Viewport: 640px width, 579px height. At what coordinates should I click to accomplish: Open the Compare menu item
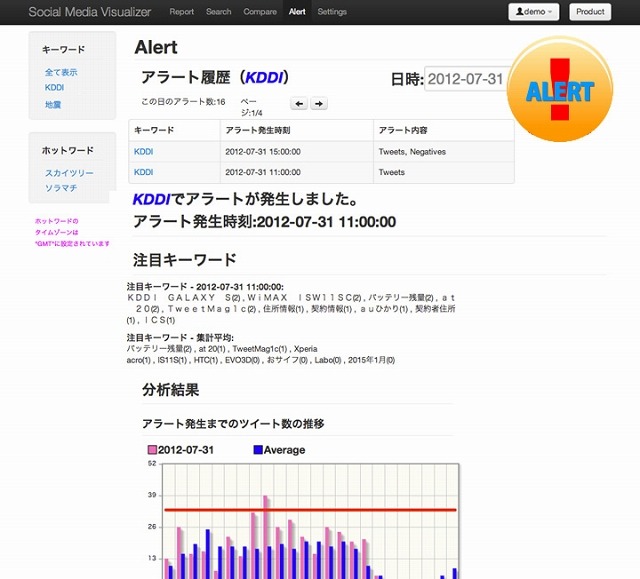[x=260, y=12]
